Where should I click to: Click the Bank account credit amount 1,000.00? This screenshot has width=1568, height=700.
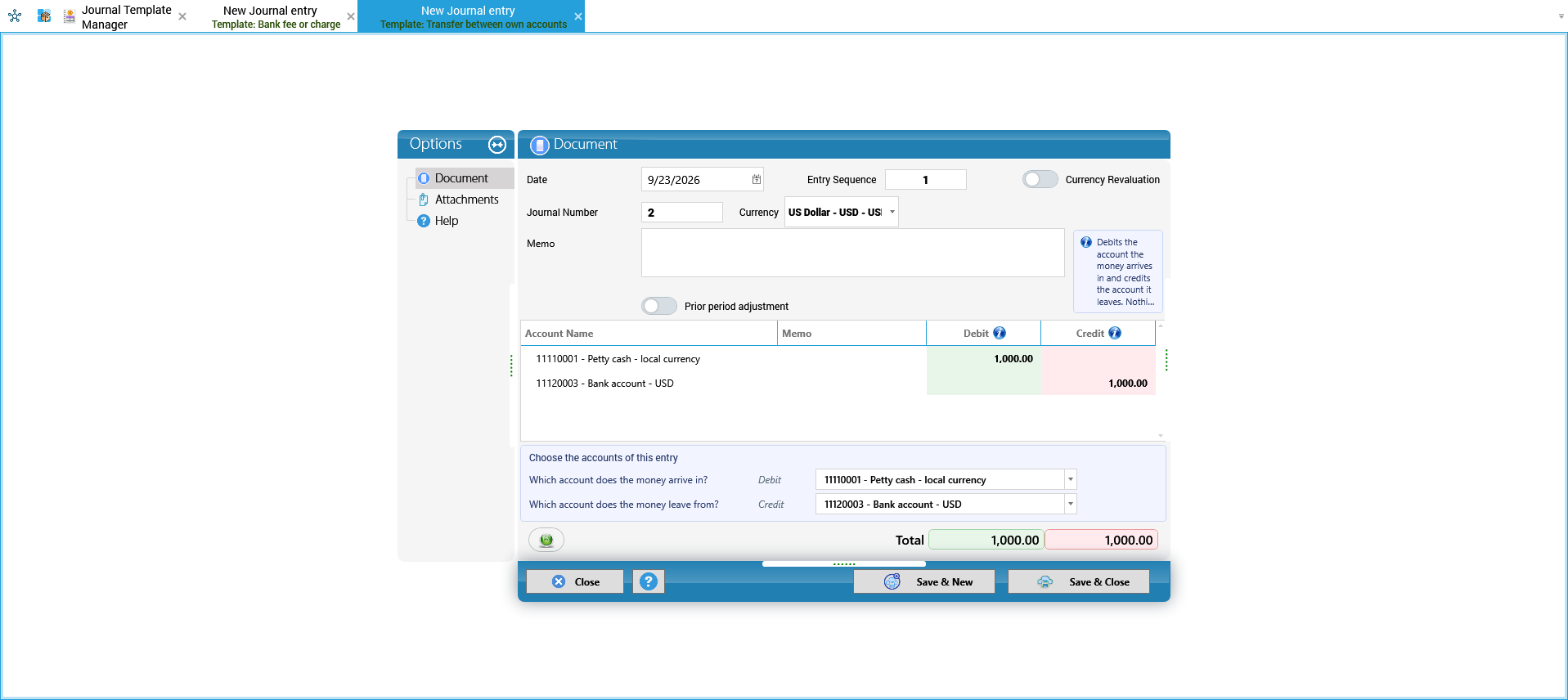[1128, 384]
